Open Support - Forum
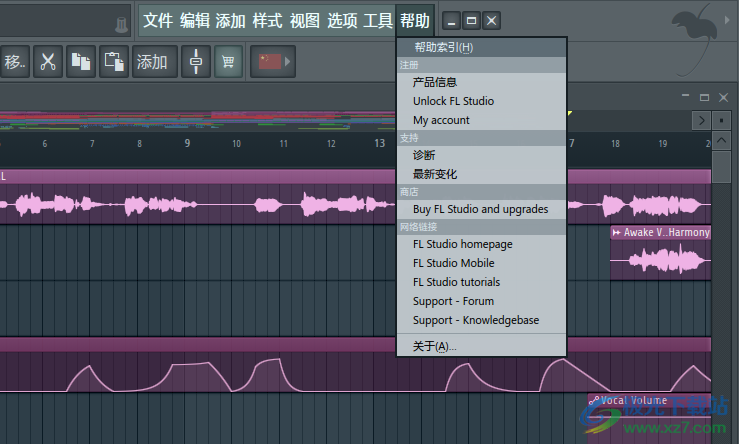Image resolution: width=739 pixels, height=444 pixels. 481,301
